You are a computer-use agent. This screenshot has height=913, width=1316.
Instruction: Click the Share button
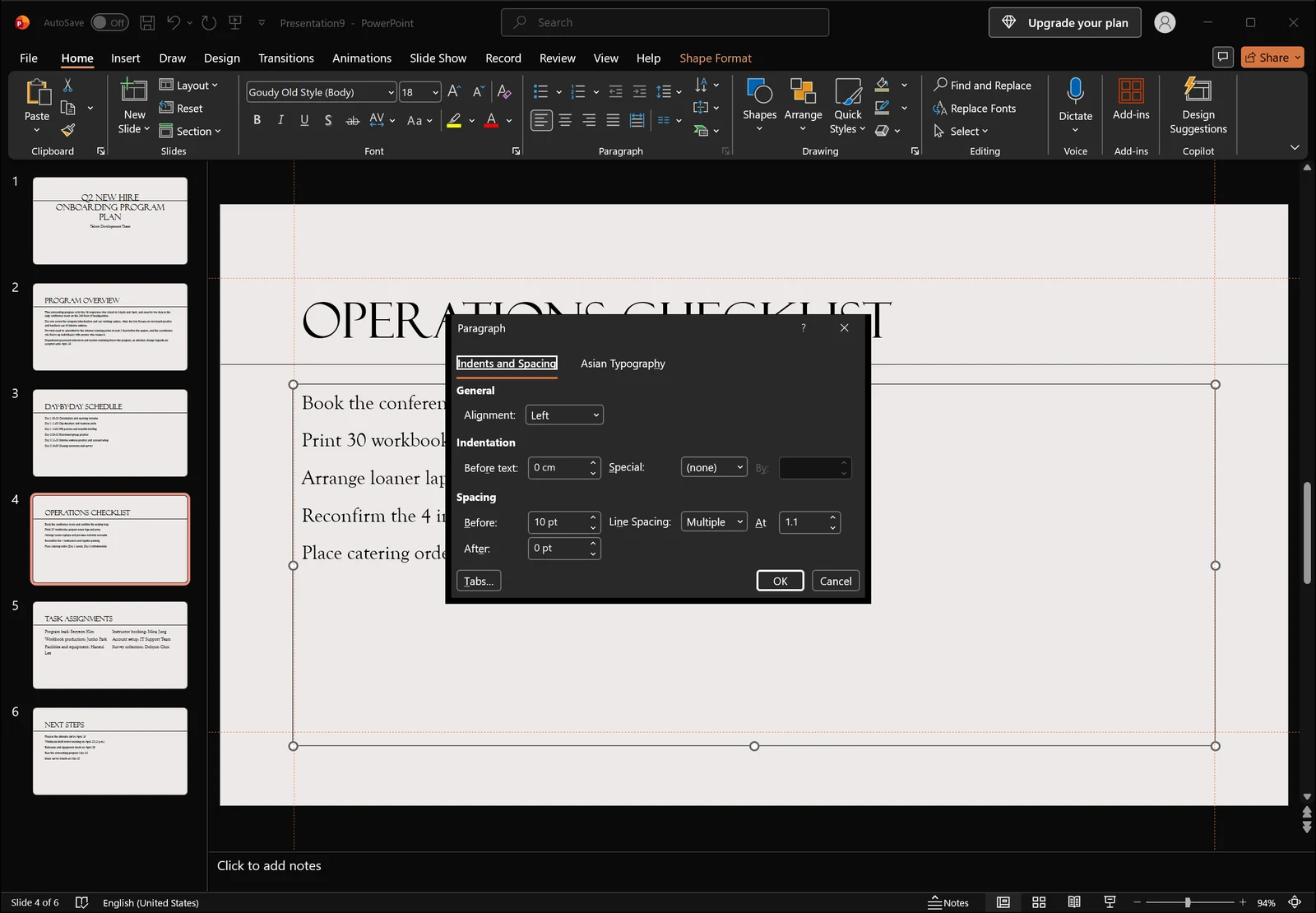coord(1272,58)
